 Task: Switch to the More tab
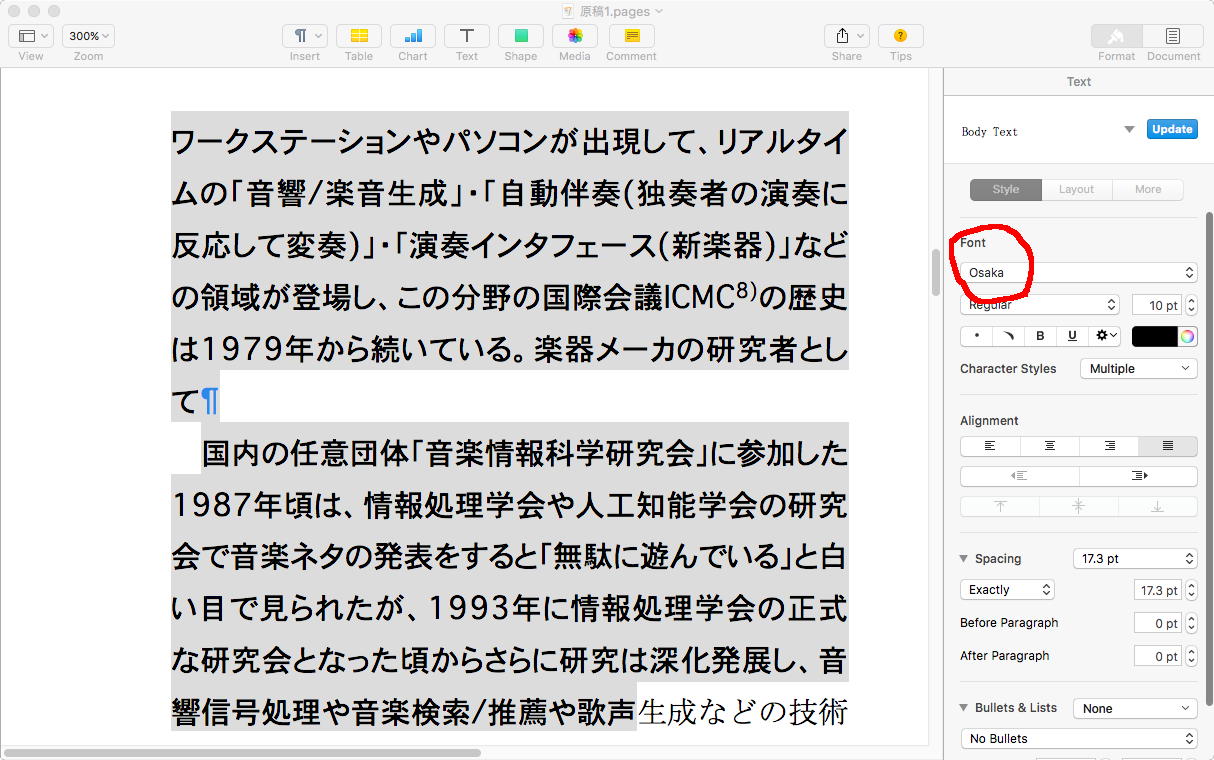[1148, 189]
